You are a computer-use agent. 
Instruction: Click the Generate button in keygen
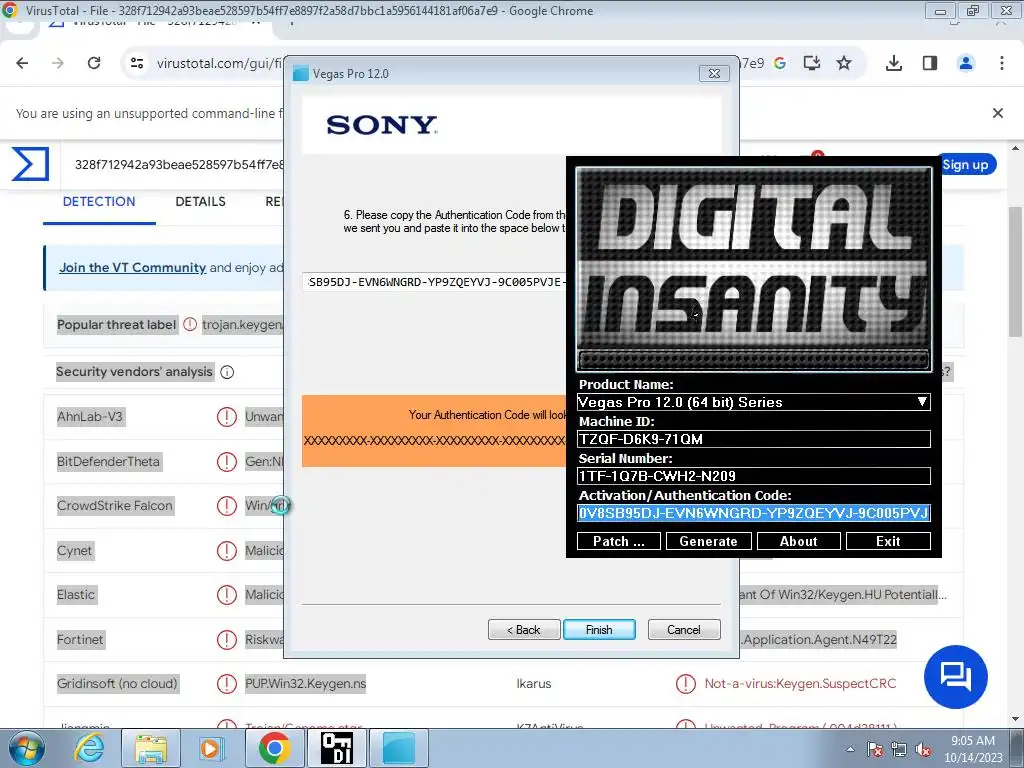709,541
